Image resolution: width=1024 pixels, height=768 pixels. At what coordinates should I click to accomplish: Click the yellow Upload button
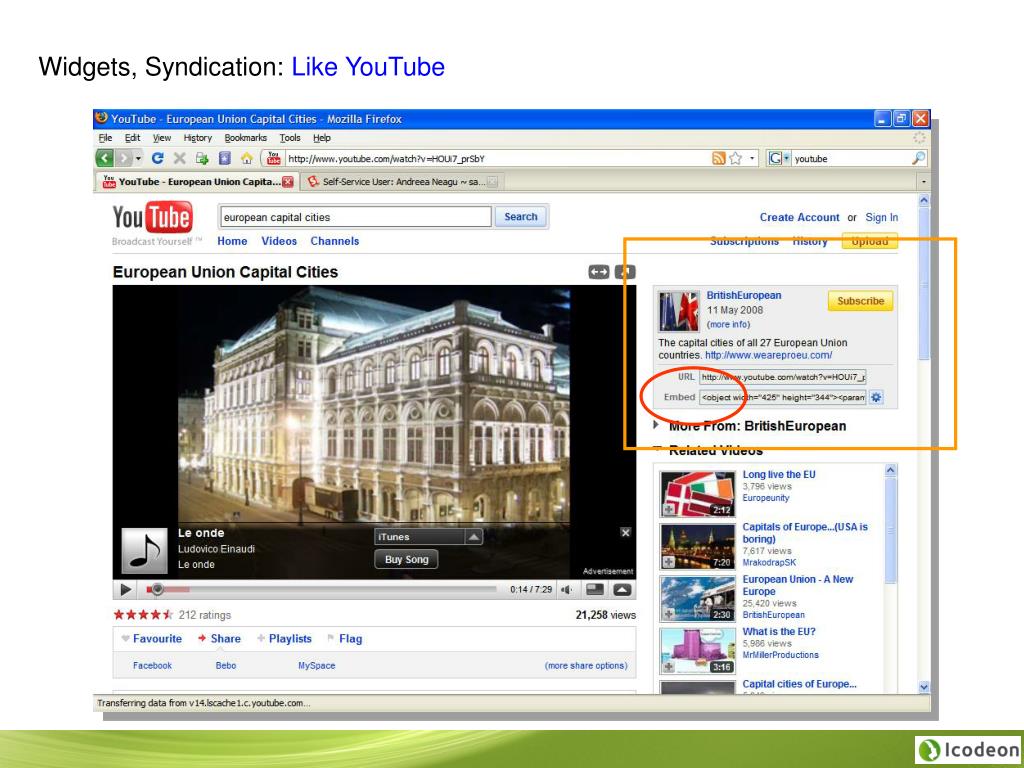870,241
